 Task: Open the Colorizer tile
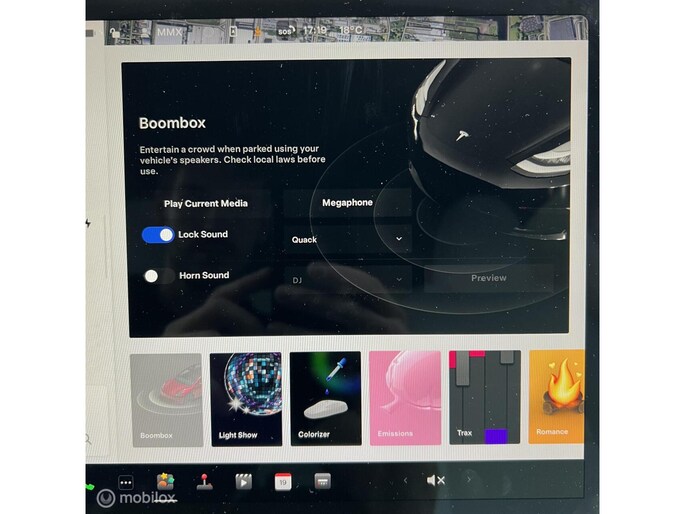[325, 398]
